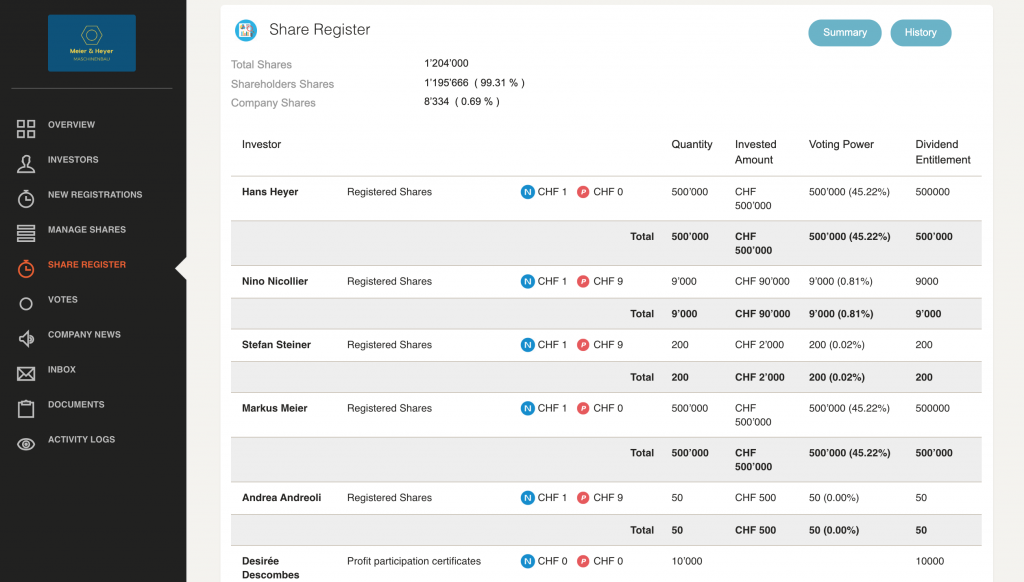1024x582 pixels.
Task: Select investor Hans Heyer
Action: 270,192
